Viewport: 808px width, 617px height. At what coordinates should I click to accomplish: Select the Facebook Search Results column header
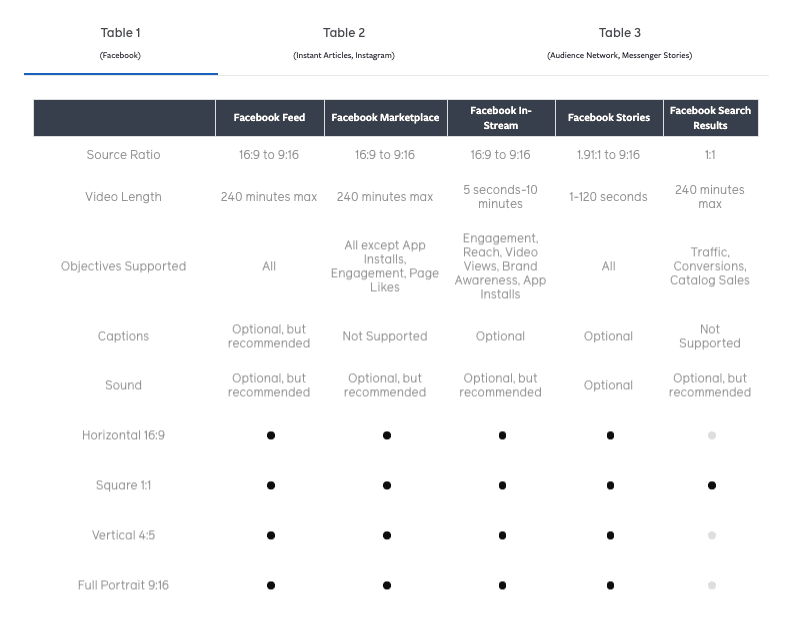pyautogui.click(x=711, y=118)
